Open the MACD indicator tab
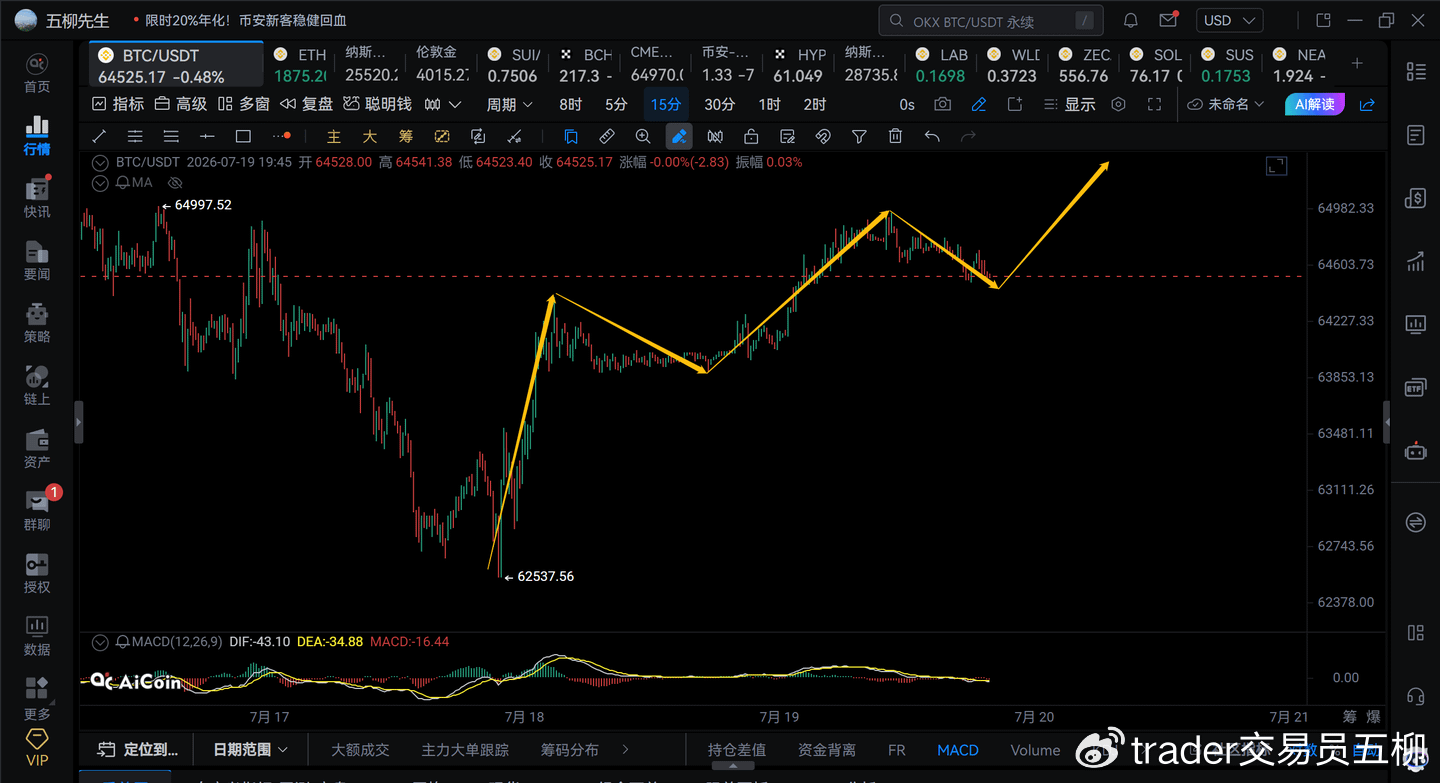The width and height of the screenshot is (1440, 783). click(958, 750)
